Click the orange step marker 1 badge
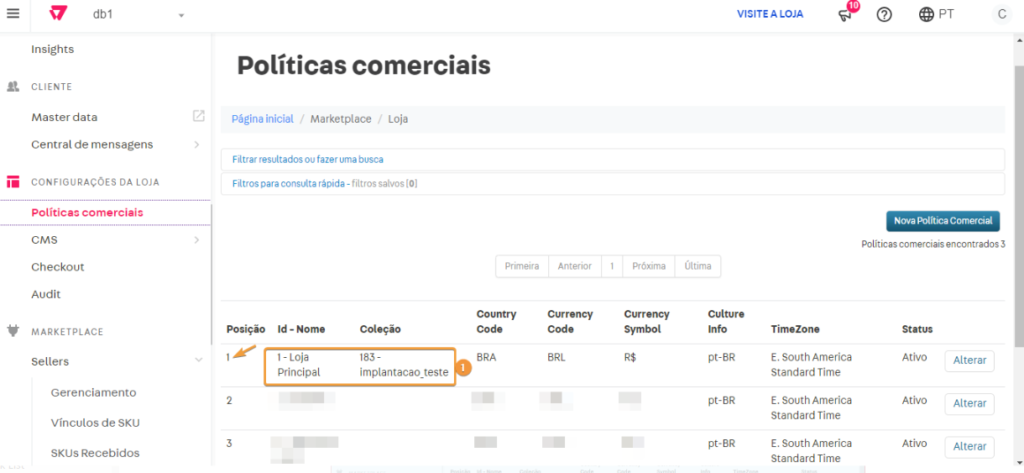The image size is (1024, 473). pyautogui.click(x=462, y=367)
